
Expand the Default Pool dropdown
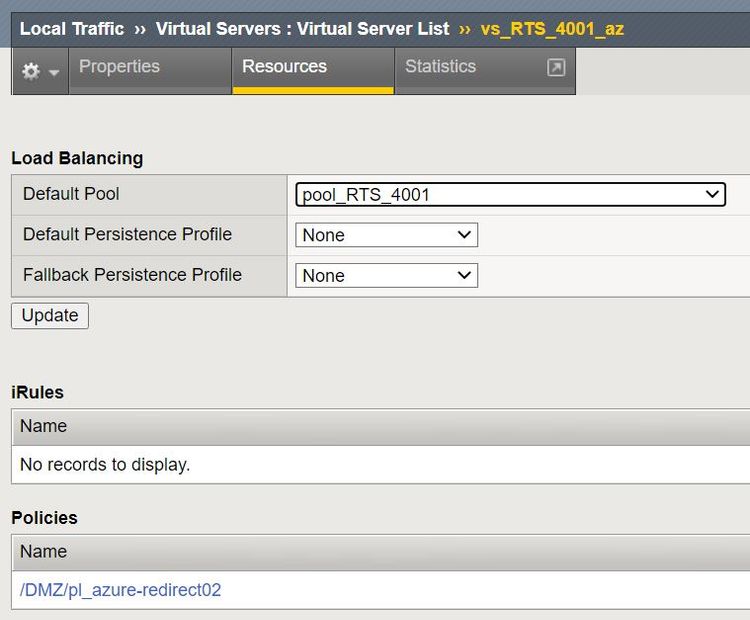coord(510,195)
